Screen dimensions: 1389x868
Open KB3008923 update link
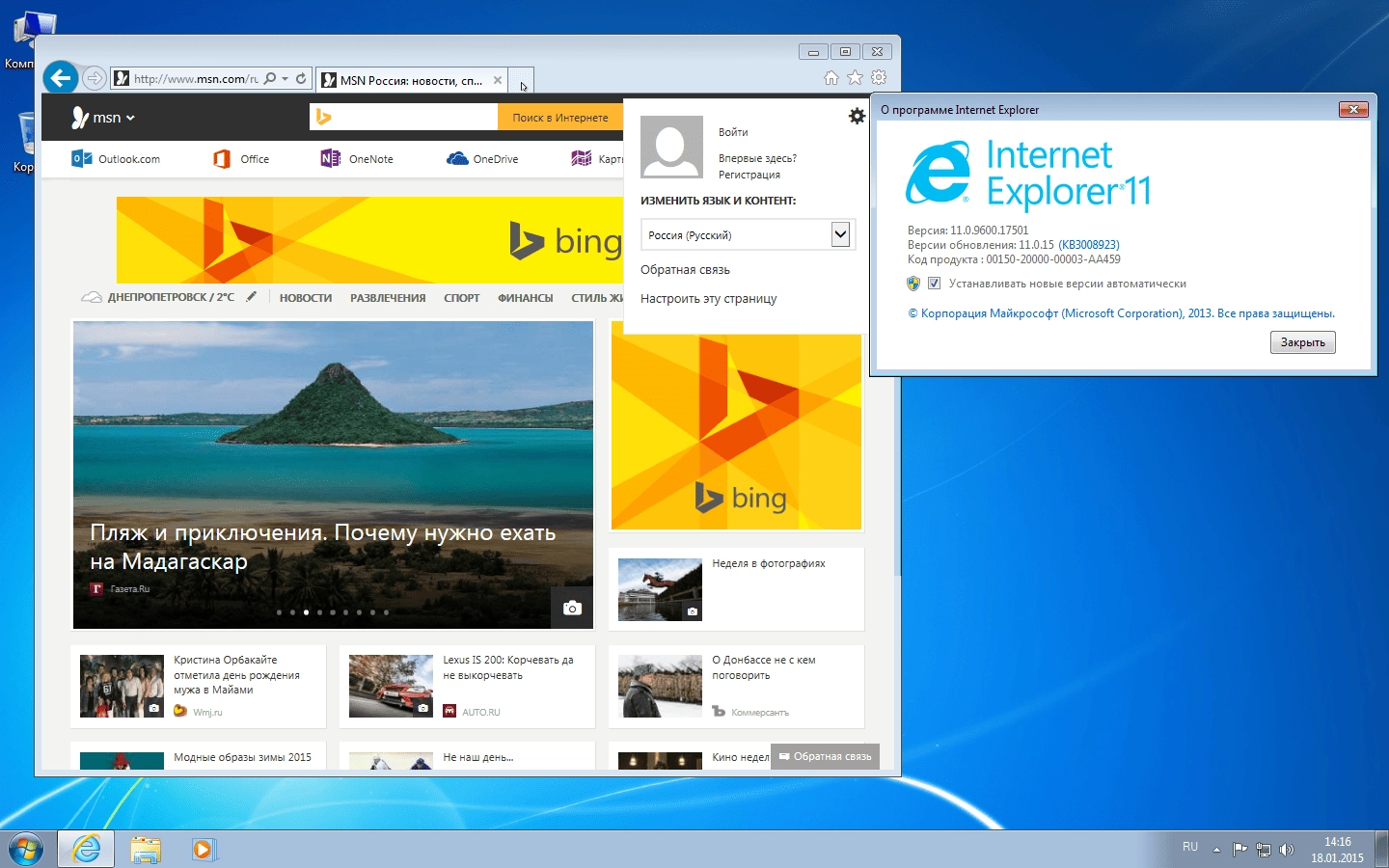(x=1089, y=245)
